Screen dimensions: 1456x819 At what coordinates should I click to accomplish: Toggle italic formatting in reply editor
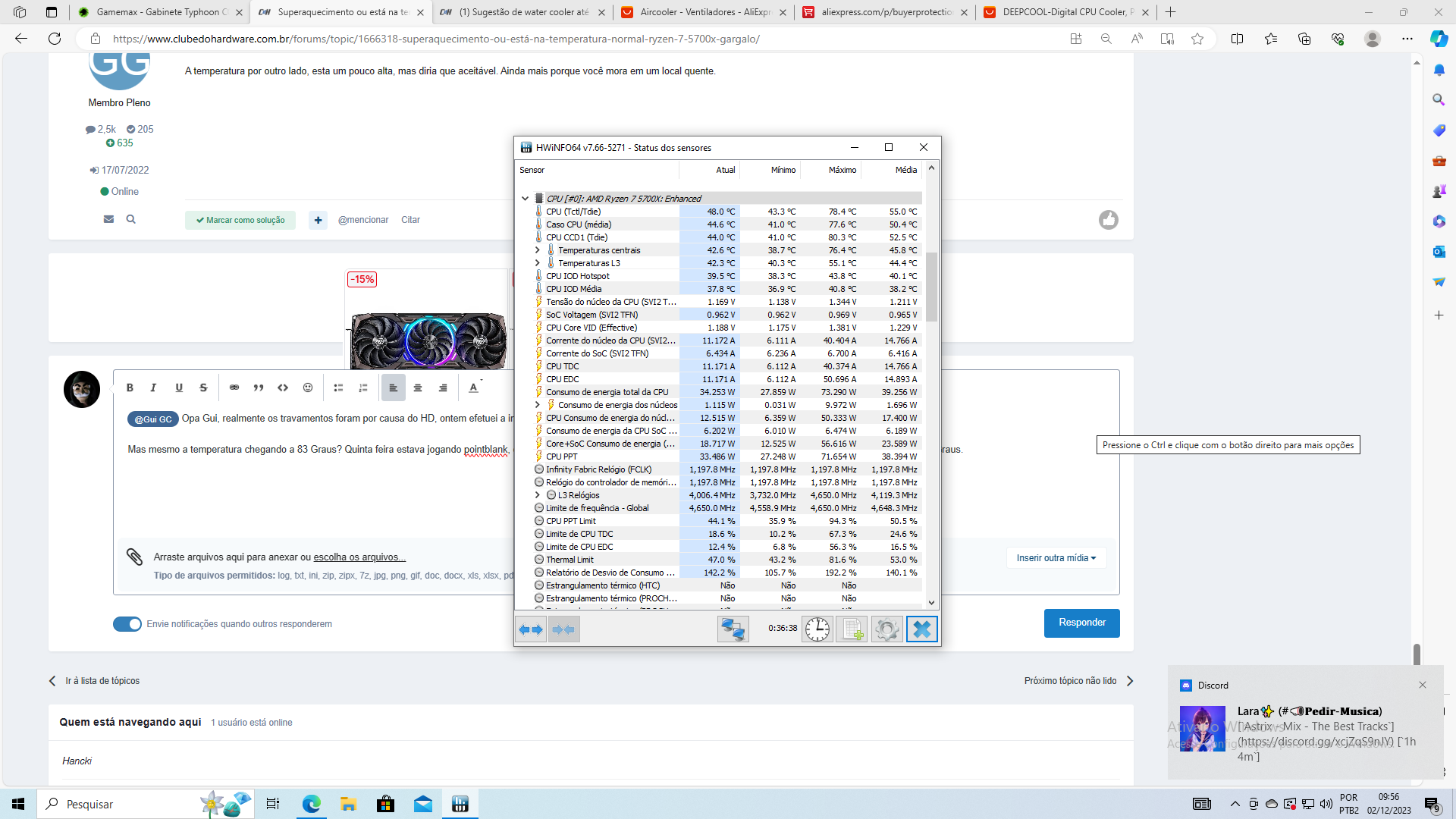point(153,388)
